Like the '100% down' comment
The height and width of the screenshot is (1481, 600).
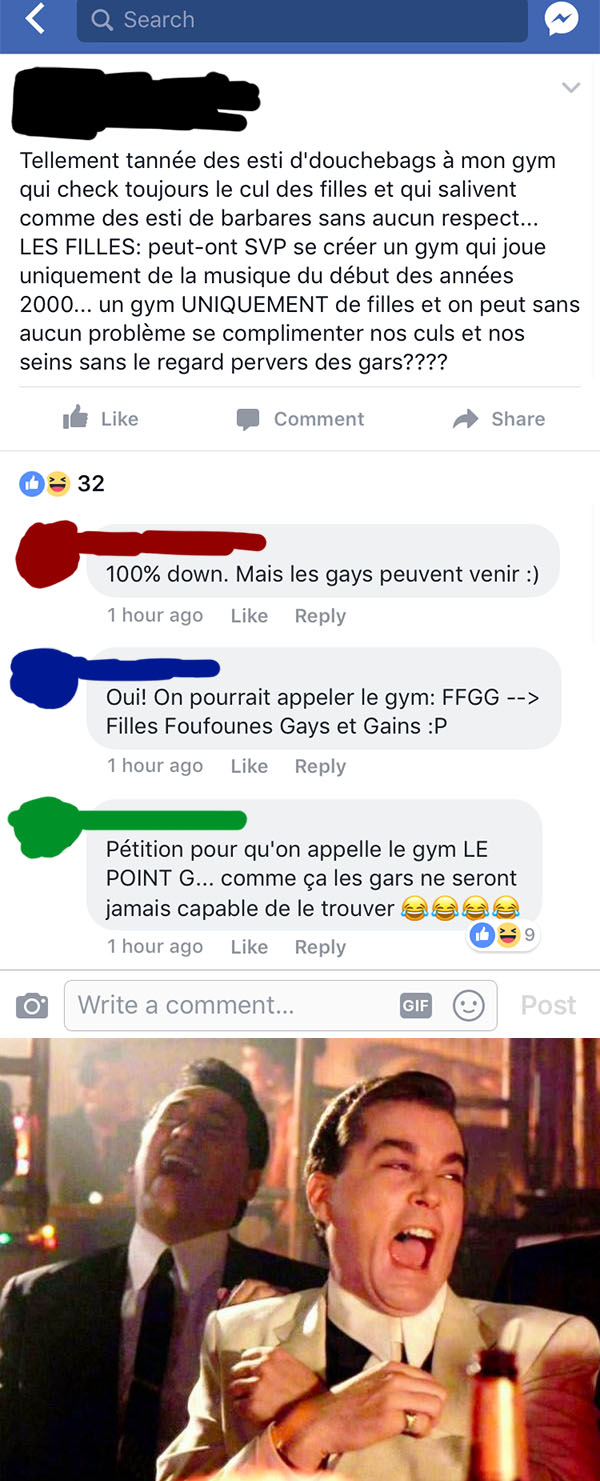pos(249,616)
